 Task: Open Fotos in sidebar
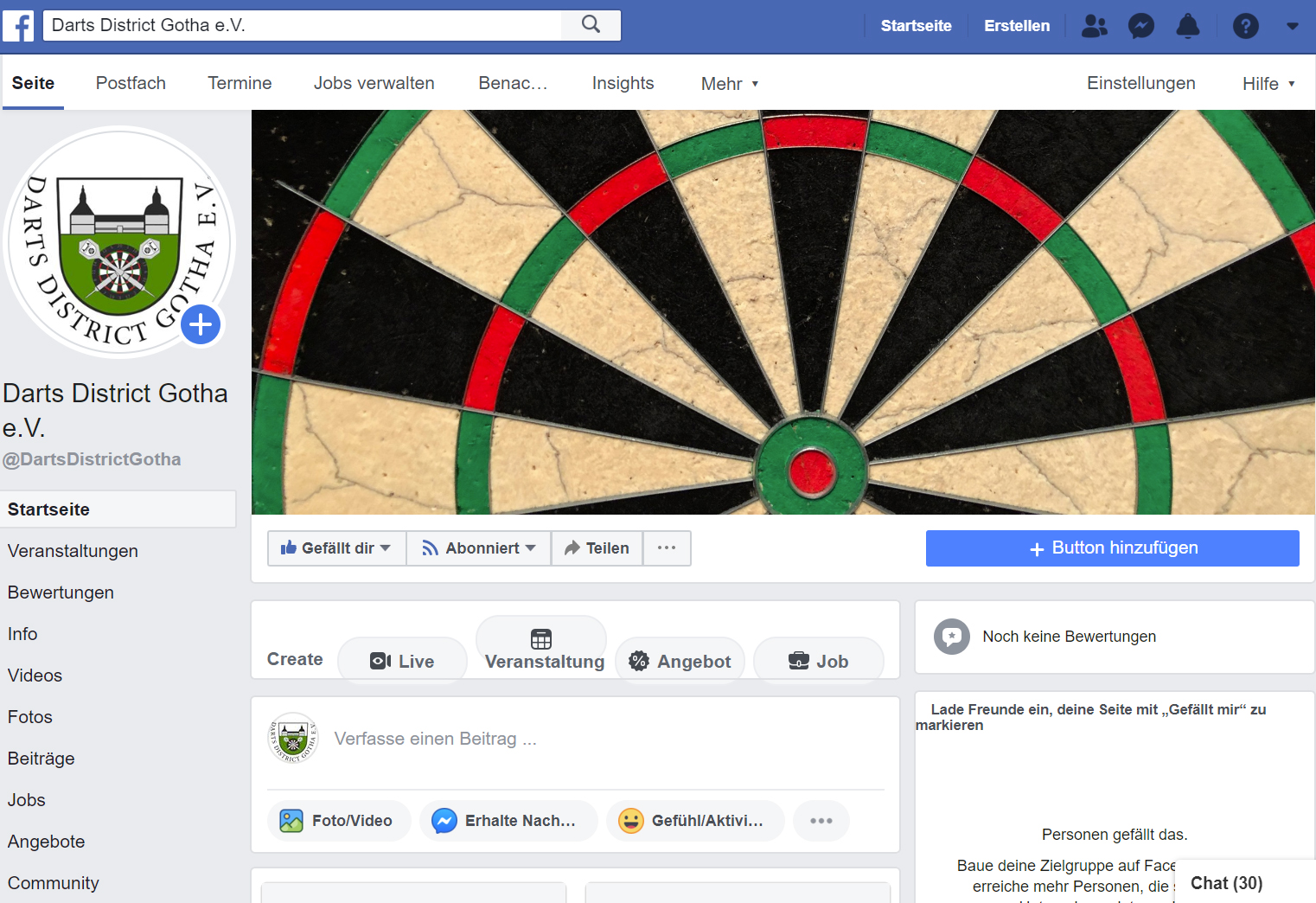(29, 717)
